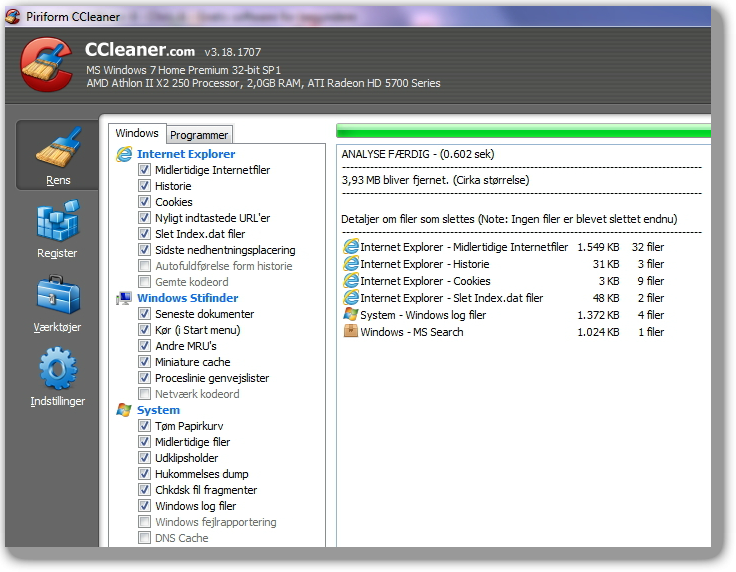Click 'Windows - MS Search' result row
This screenshot has height=572, width=736.
pyautogui.click(x=503, y=332)
